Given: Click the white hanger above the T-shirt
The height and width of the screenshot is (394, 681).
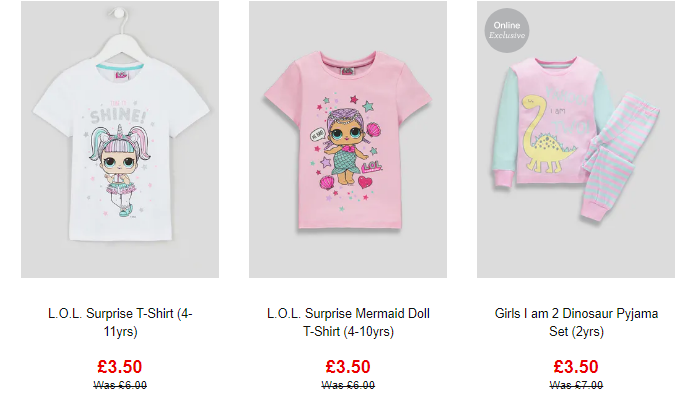Looking at the screenshot, I should coord(120,33).
